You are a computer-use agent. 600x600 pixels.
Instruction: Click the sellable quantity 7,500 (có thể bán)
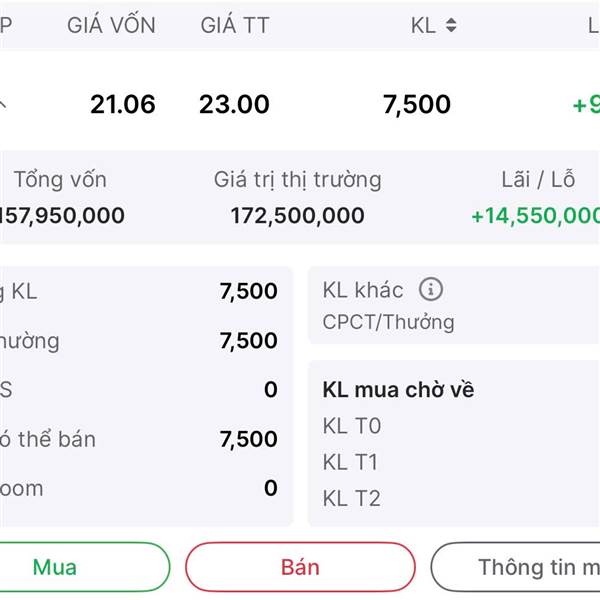(249, 439)
